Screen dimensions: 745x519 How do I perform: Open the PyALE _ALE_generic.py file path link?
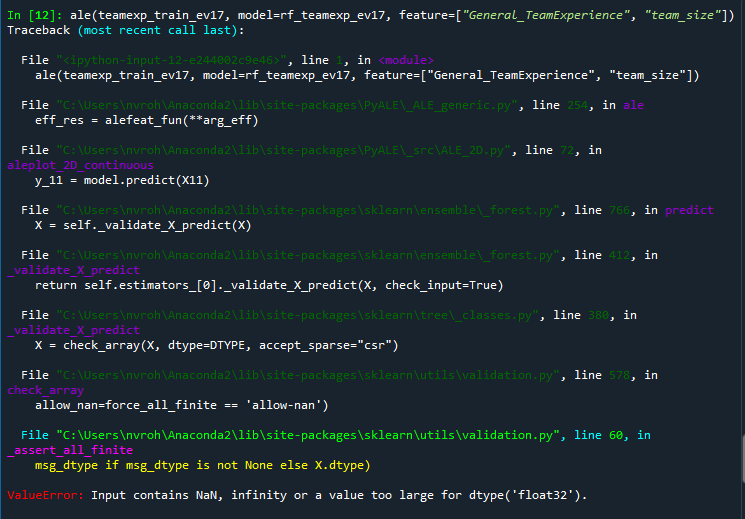coord(287,105)
